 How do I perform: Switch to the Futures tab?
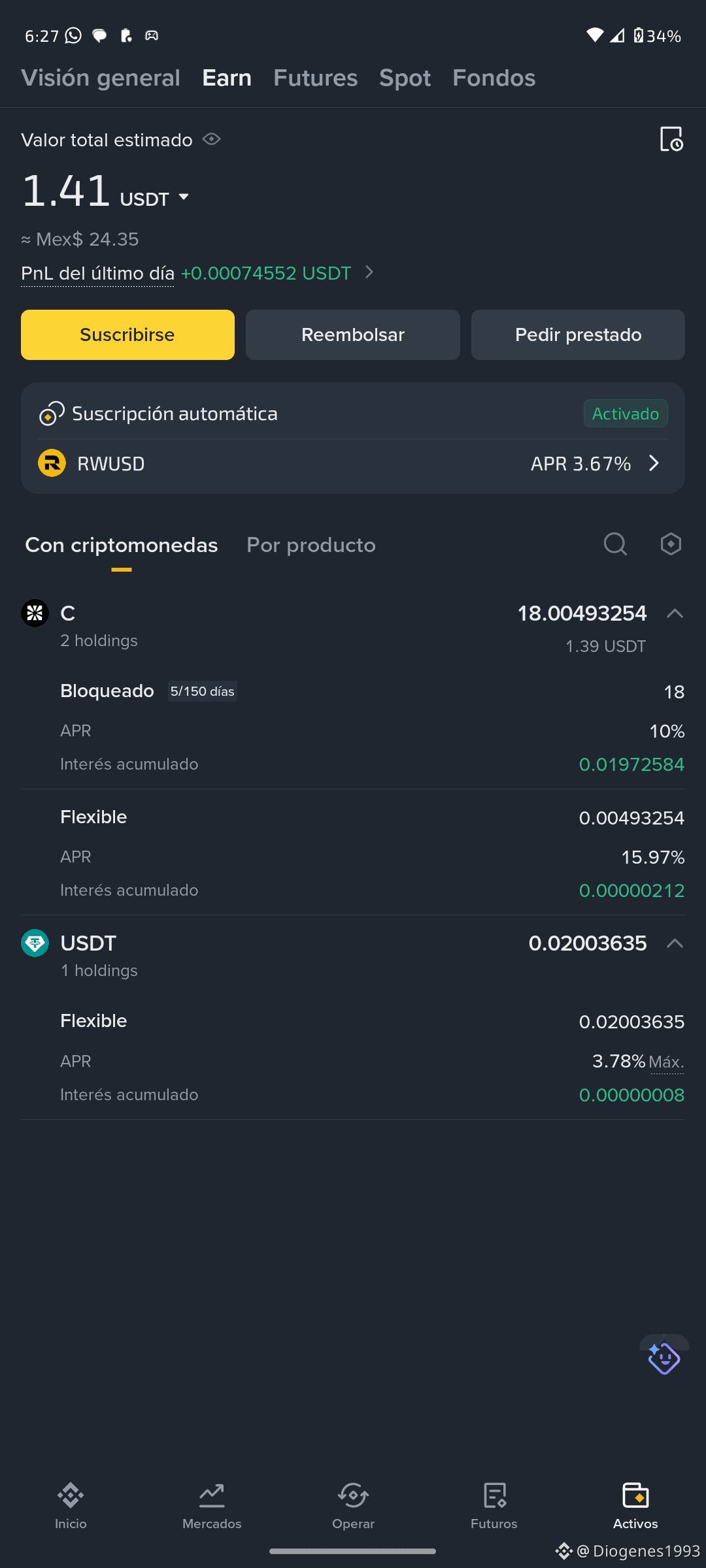315,78
